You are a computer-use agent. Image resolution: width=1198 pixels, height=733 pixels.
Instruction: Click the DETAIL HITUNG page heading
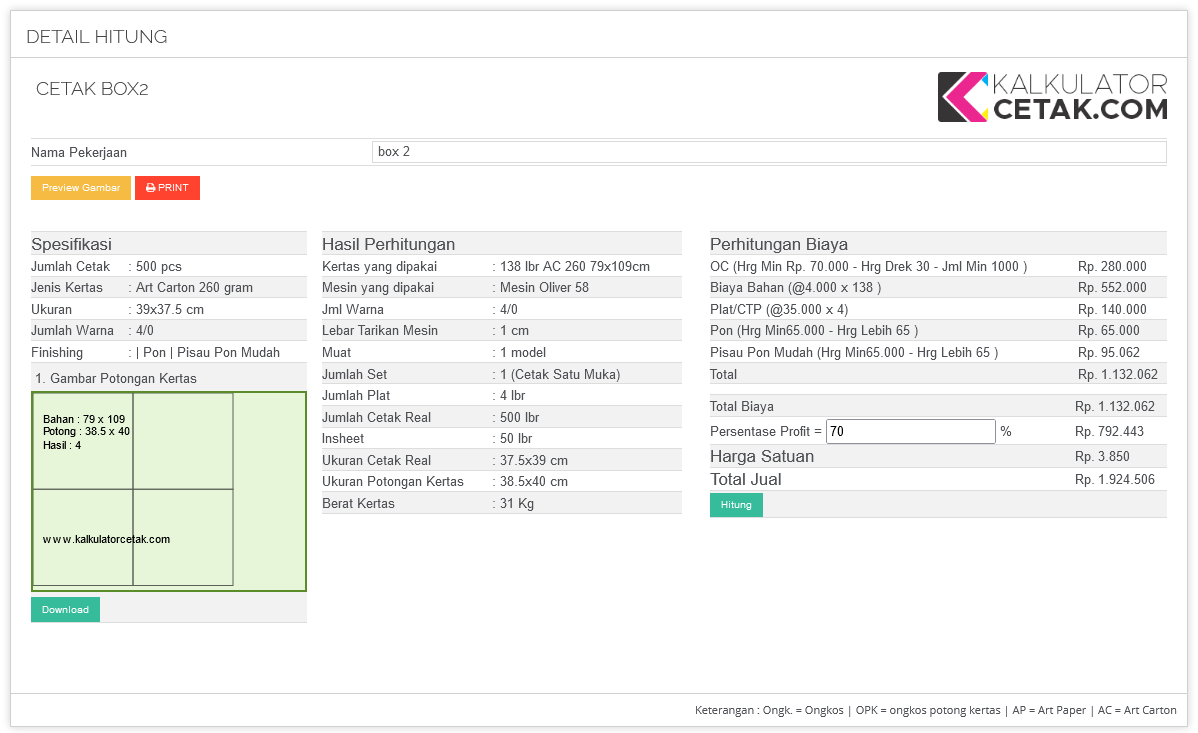point(97,37)
